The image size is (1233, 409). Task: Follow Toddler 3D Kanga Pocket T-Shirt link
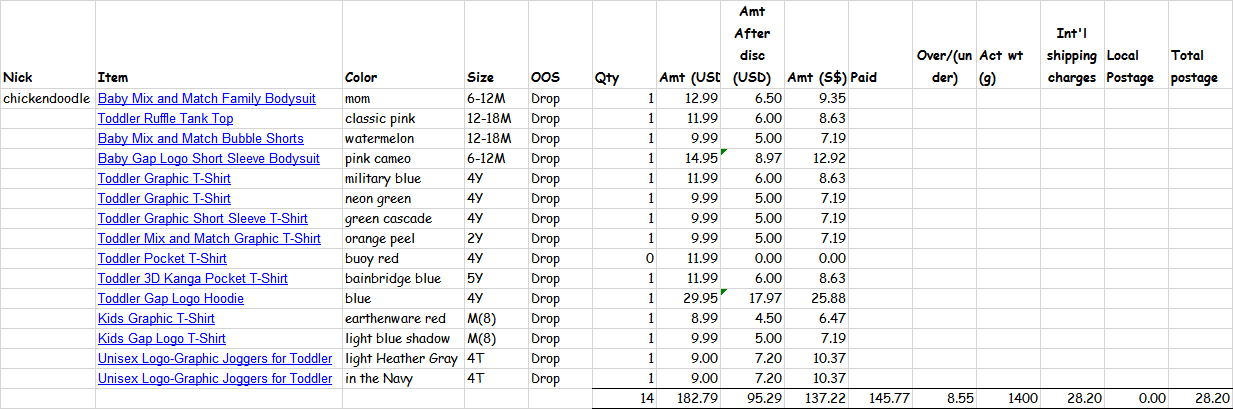coord(192,279)
